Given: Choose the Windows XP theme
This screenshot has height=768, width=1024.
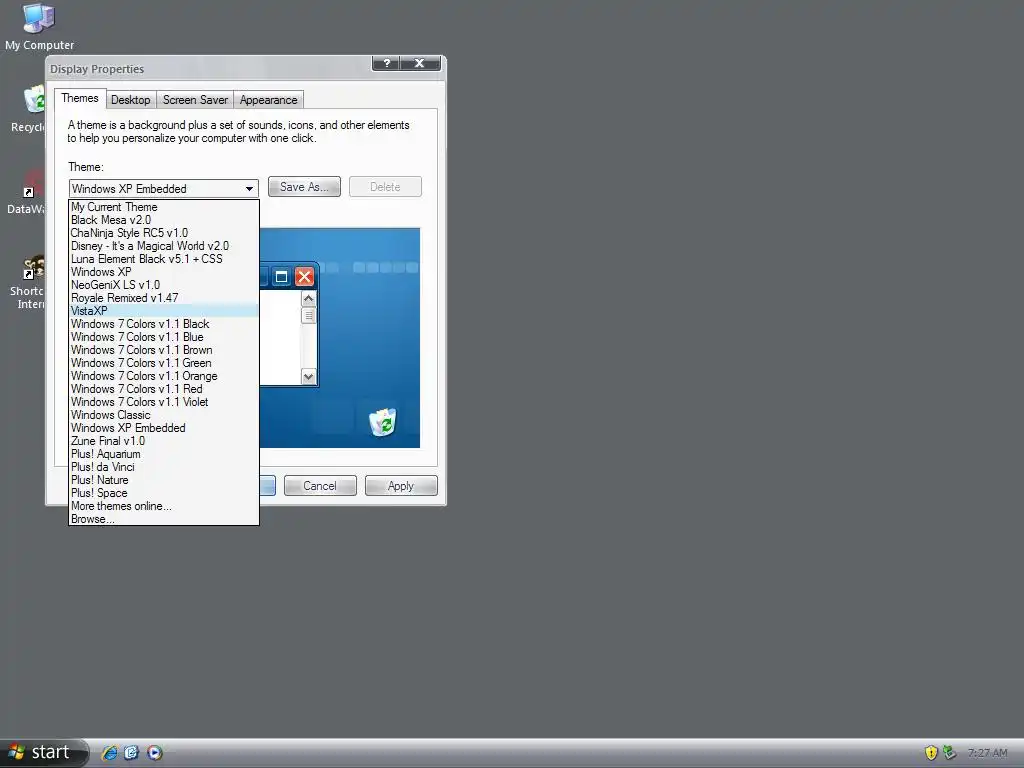Looking at the screenshot, I should [x=164, y=272].
